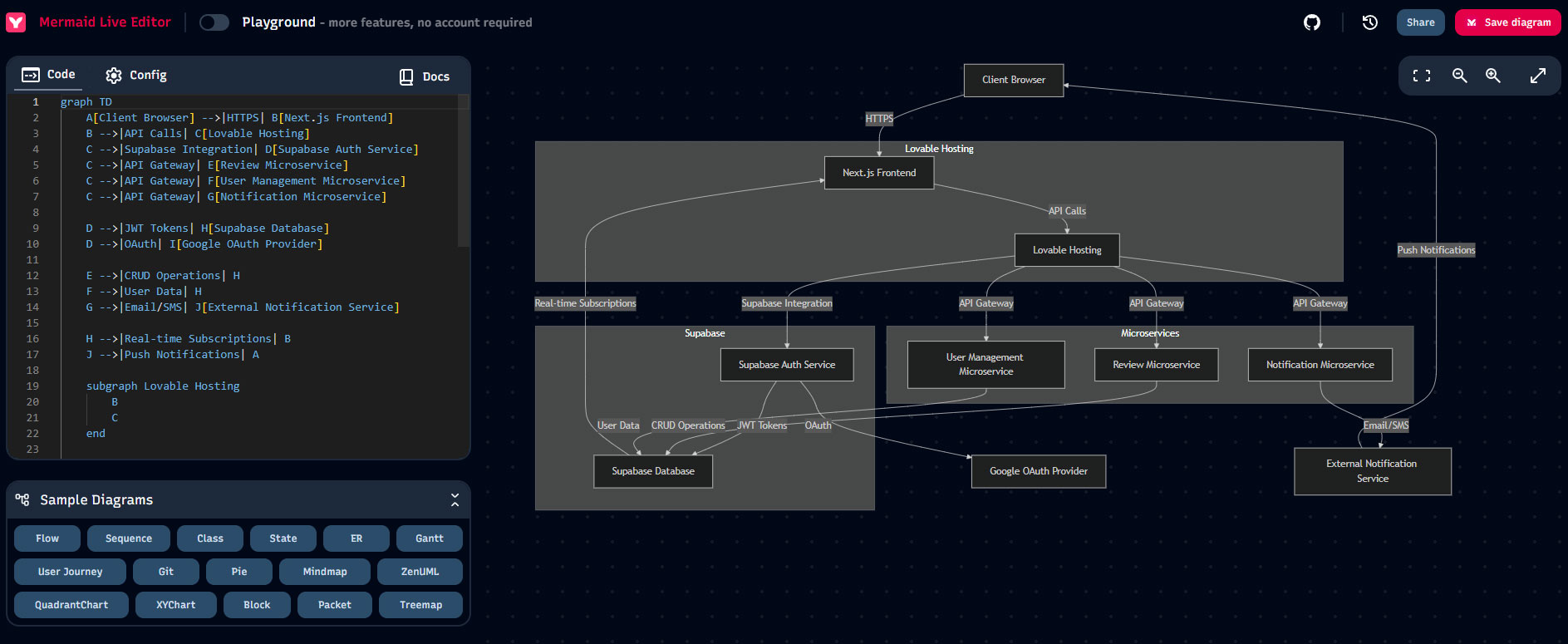The image size is (1568, 644).
Task: Load the Gantt sample diagram
Action: (x=430, y=538)
